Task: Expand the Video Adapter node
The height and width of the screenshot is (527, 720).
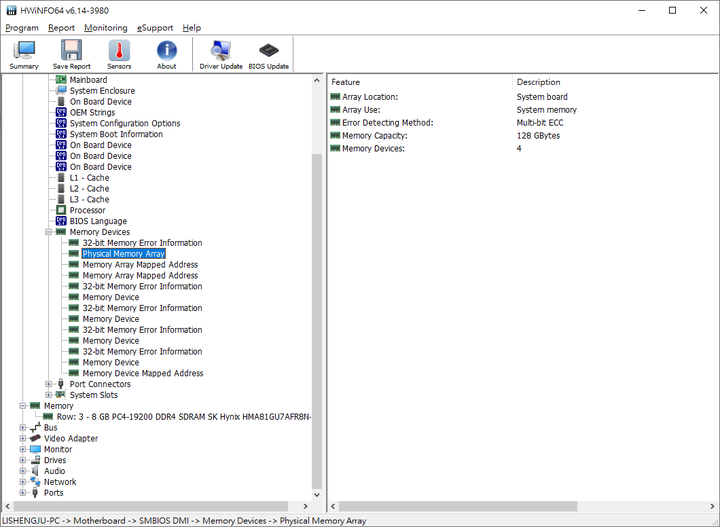Action: coord(22,439)
